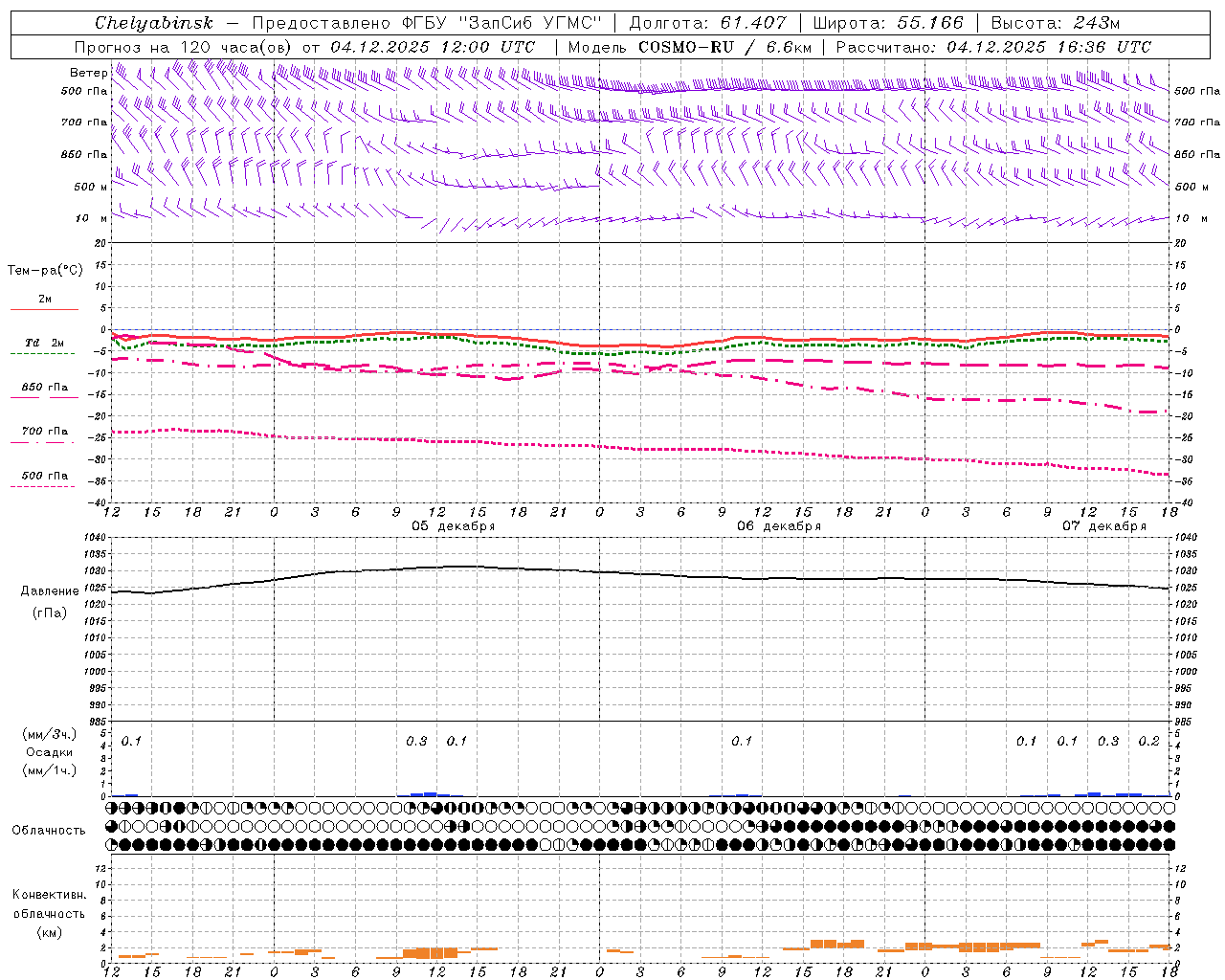Click the Широта: 55.166 latitude value
The height and width of the screenshot is (980, 1225).
(x=887, y=23)
